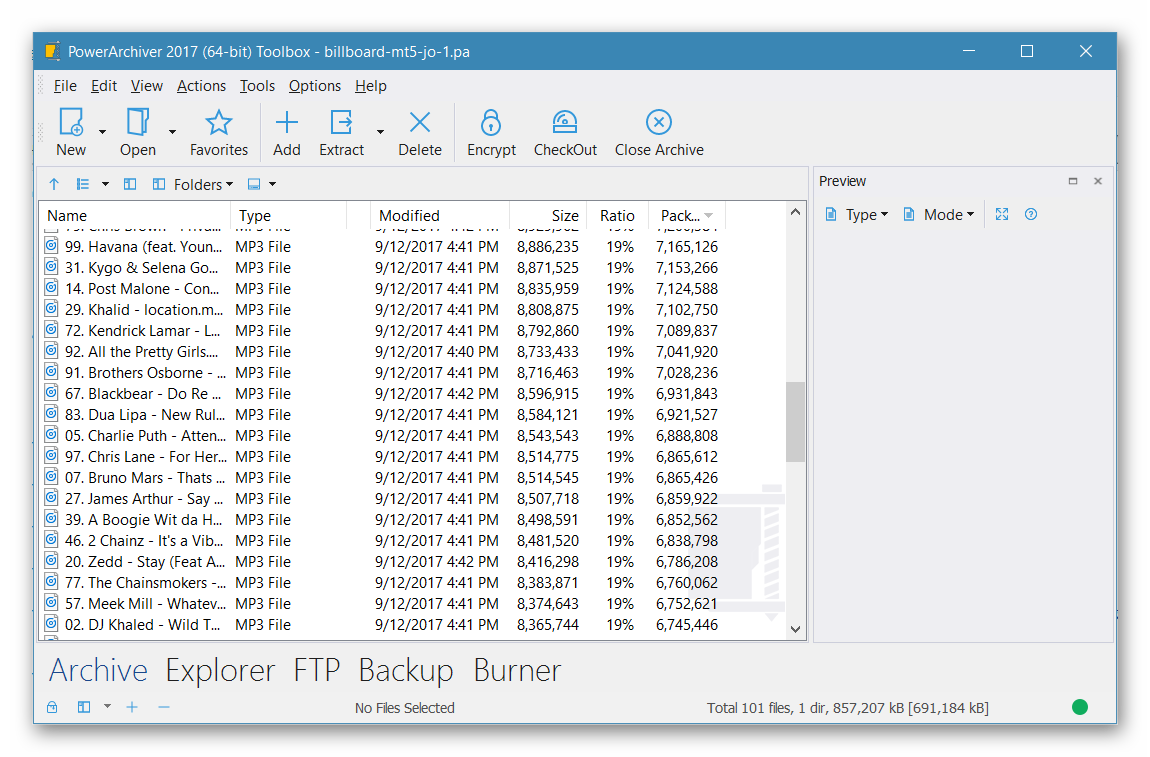The image size is (1150, 757).
Task: Expand the dropdown arrow beside Extract
Action: pyautogui.click(x=380, y=132)
